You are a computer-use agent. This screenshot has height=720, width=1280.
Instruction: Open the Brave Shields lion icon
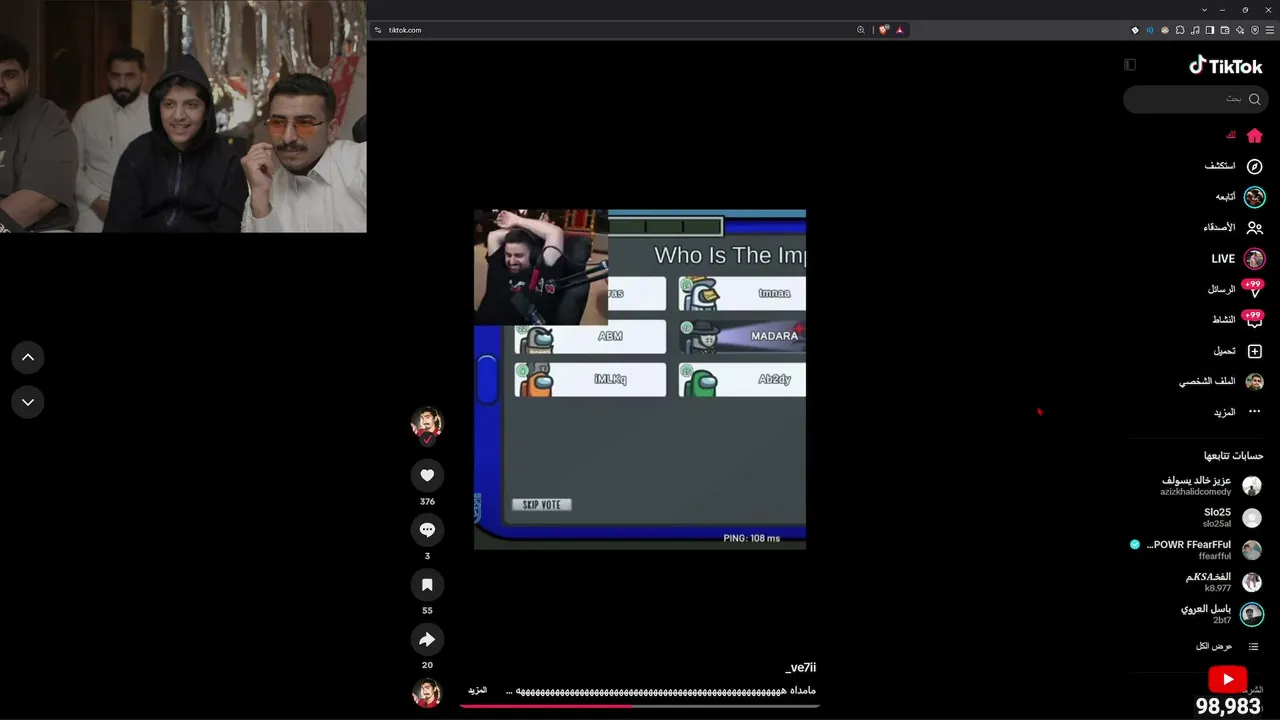884,30
